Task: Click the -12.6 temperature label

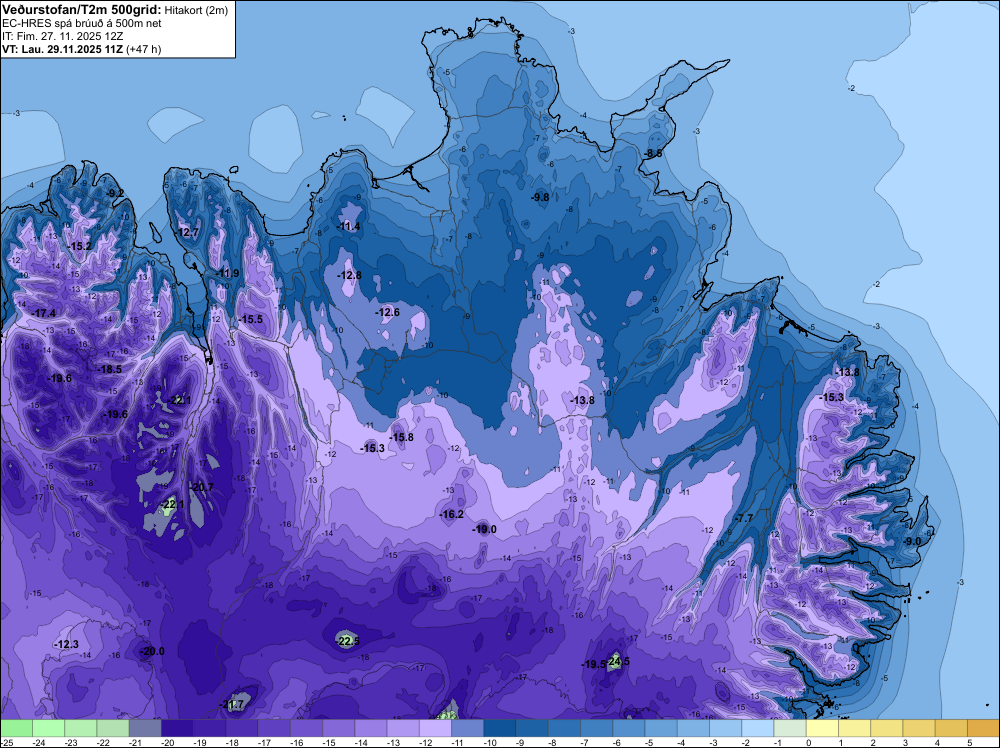Action: point(387,312)
